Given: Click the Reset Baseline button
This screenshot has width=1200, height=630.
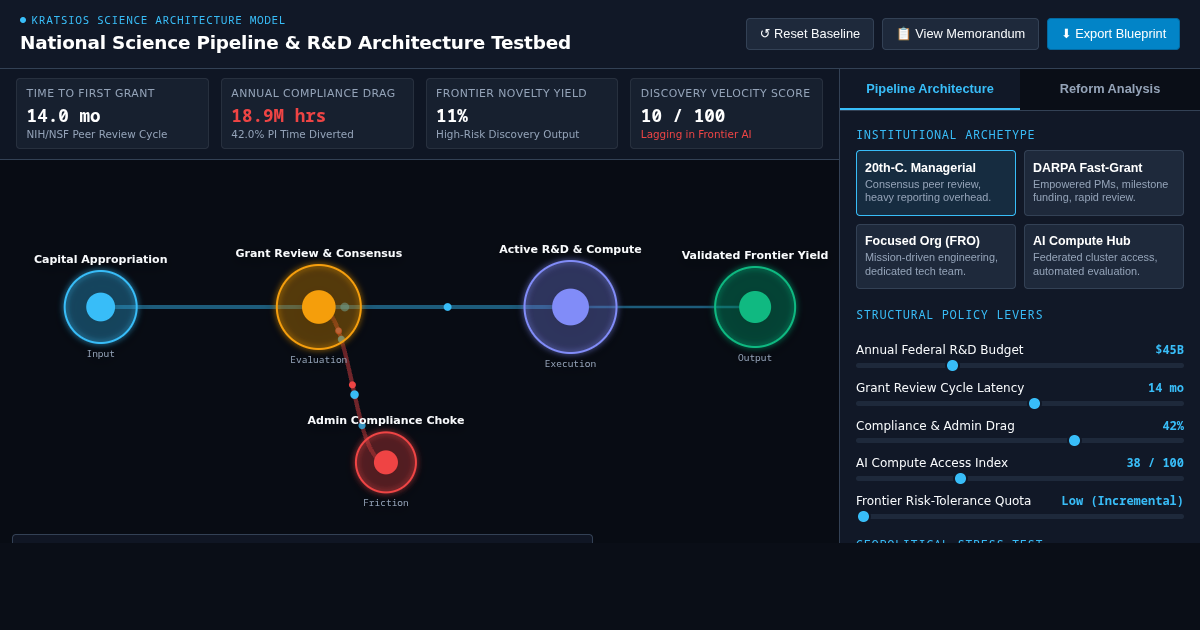Looking at the screenshot, I should point(810,34).
